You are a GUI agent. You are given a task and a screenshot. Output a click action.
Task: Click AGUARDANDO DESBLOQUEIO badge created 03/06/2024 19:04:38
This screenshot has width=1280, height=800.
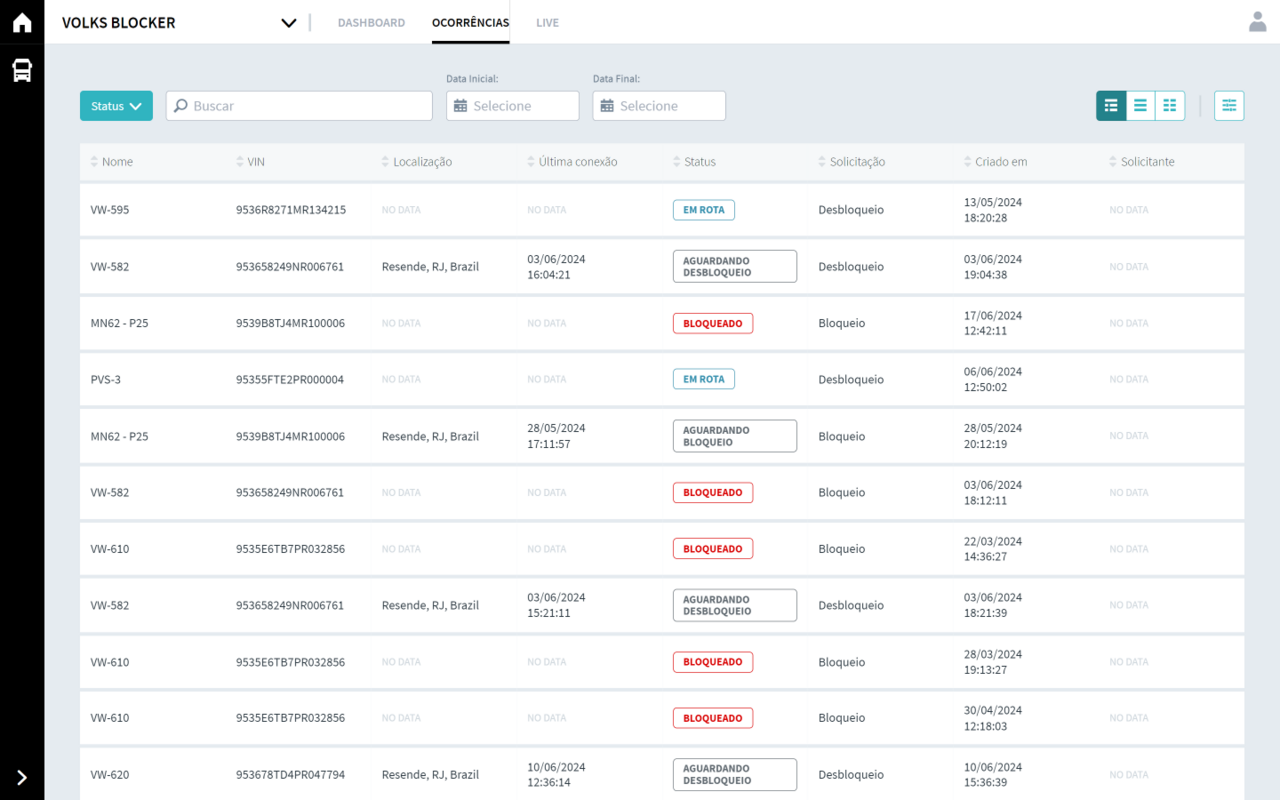(x=735, y=266)
